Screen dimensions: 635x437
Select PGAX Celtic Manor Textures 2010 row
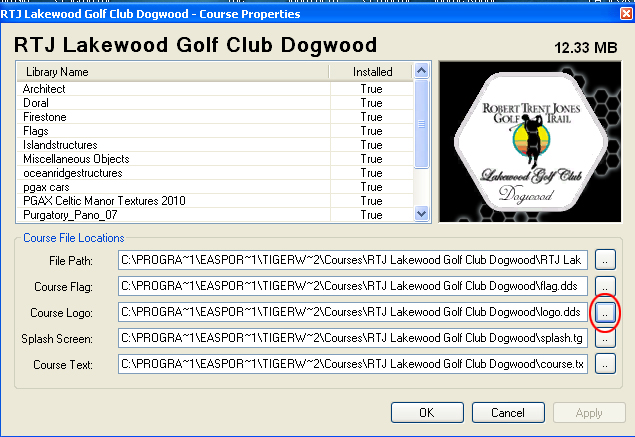point(215,201)
